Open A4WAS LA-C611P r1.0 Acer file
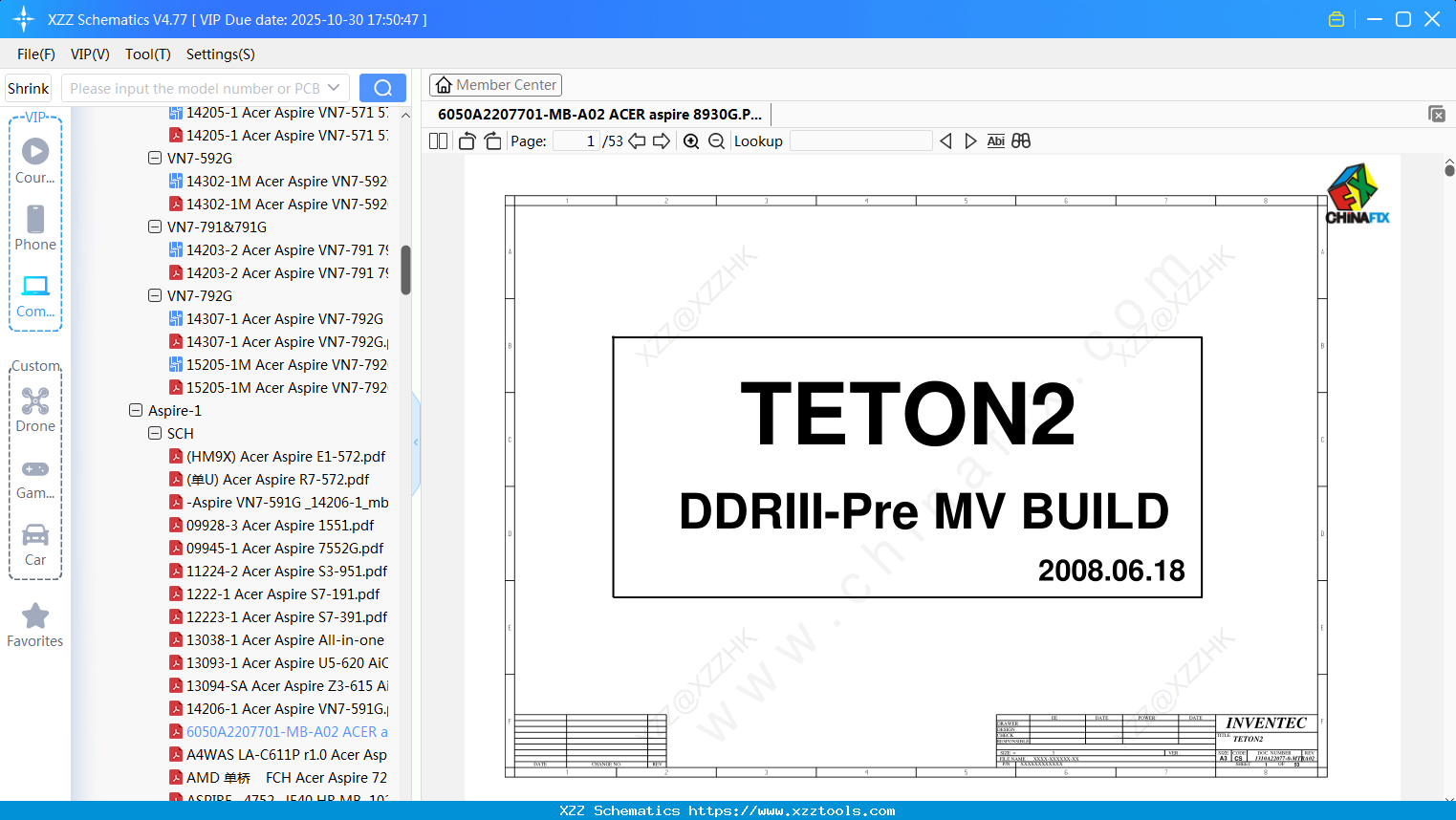Image resolution: width=1456 pixels, height=820 pixels. click(278, 755)
